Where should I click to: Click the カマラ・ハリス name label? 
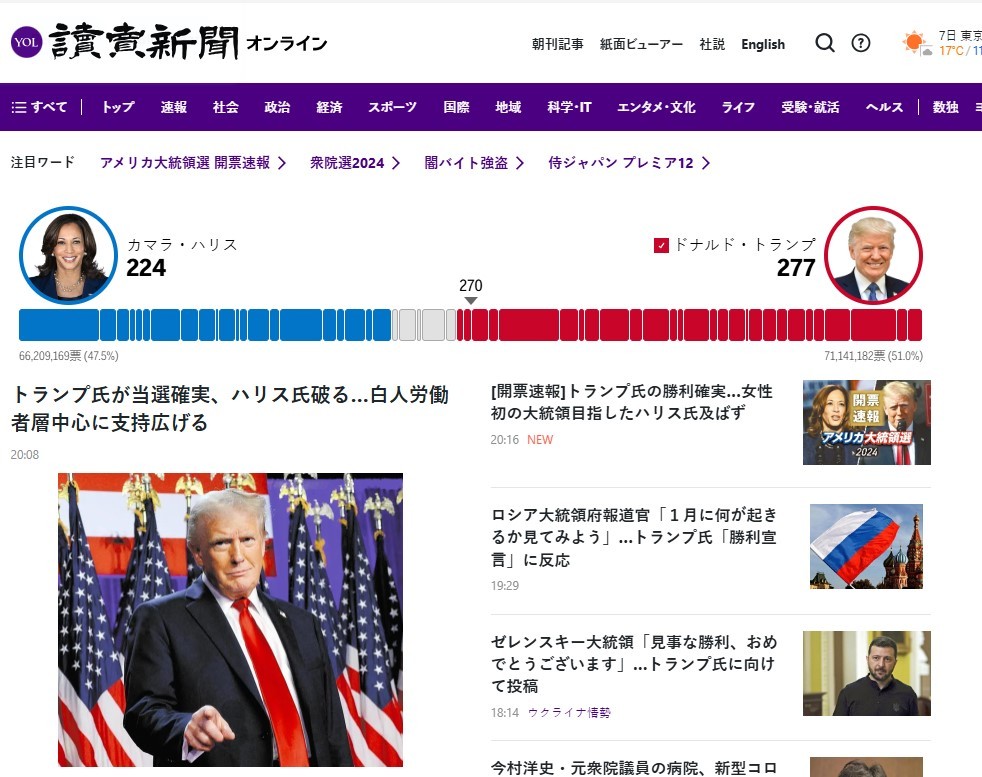(182, 245)
